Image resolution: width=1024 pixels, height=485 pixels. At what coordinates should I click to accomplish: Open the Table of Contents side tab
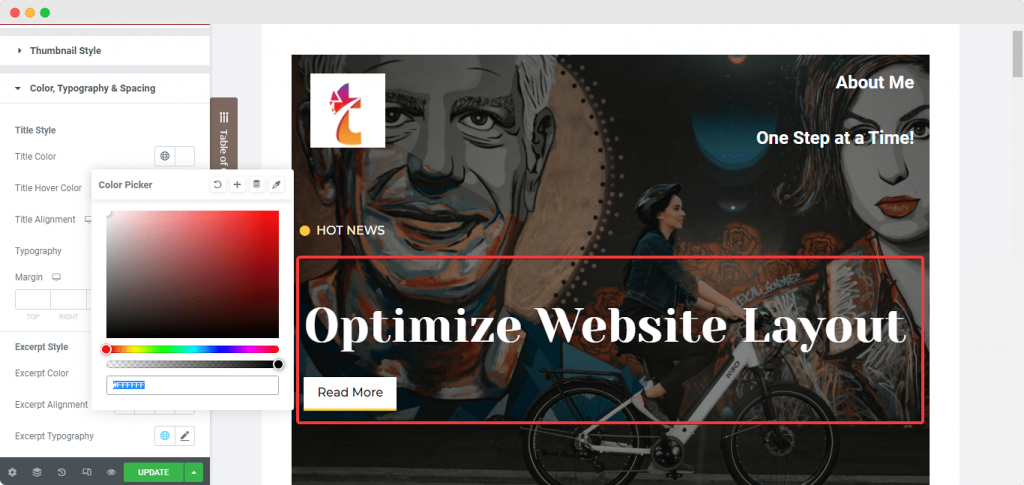tap(224, 138)
